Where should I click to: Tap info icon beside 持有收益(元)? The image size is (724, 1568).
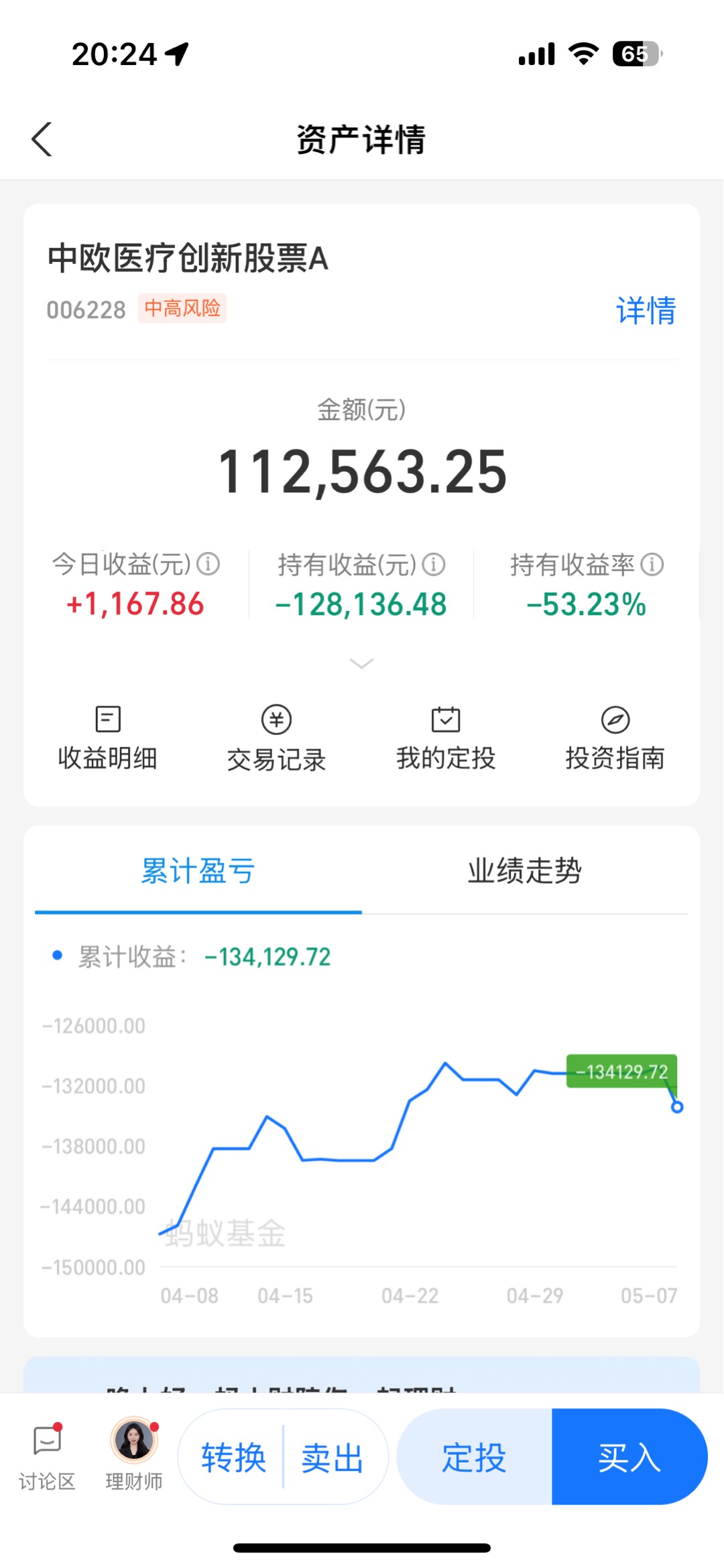(434, 564)
